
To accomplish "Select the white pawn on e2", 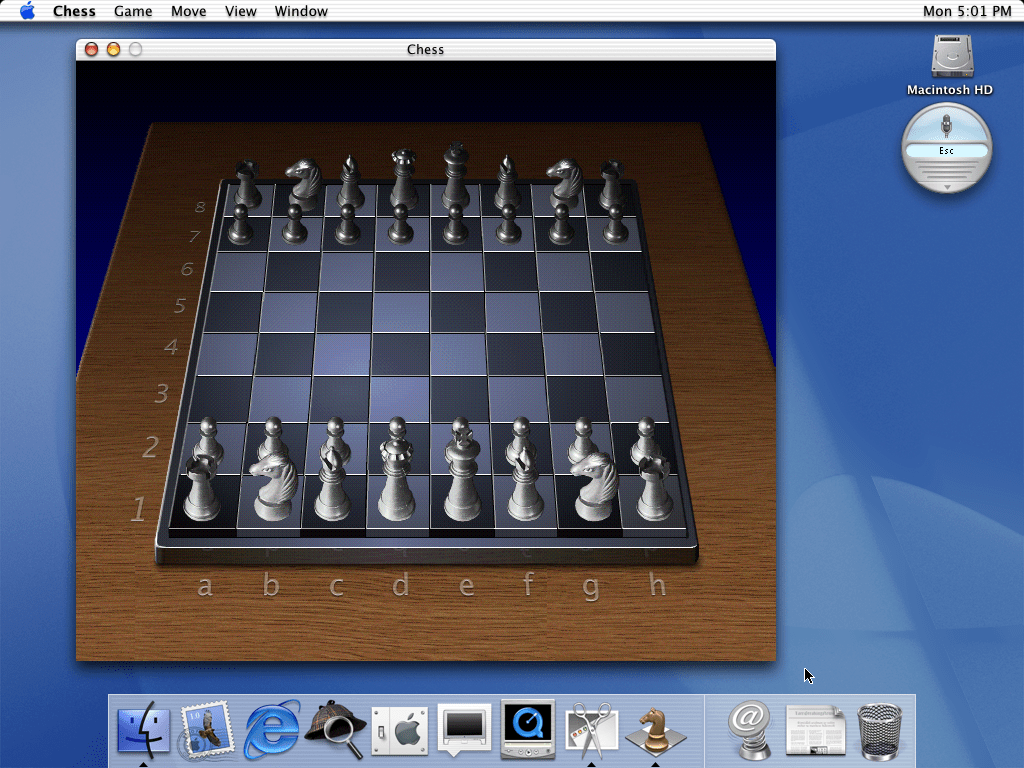I will coord(459,438).
